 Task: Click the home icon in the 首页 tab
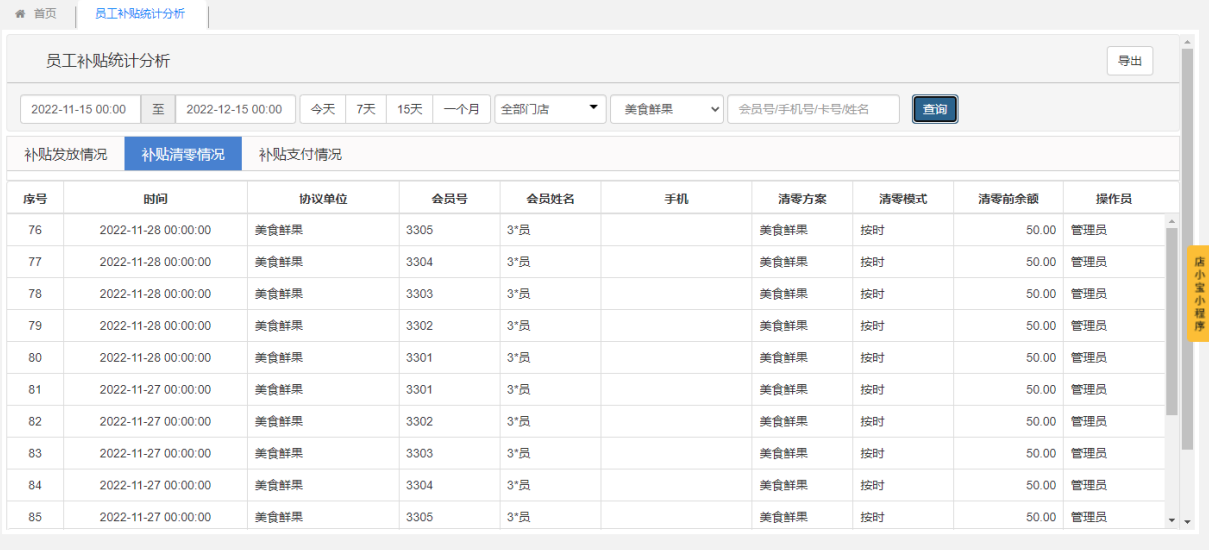[20, 14]
